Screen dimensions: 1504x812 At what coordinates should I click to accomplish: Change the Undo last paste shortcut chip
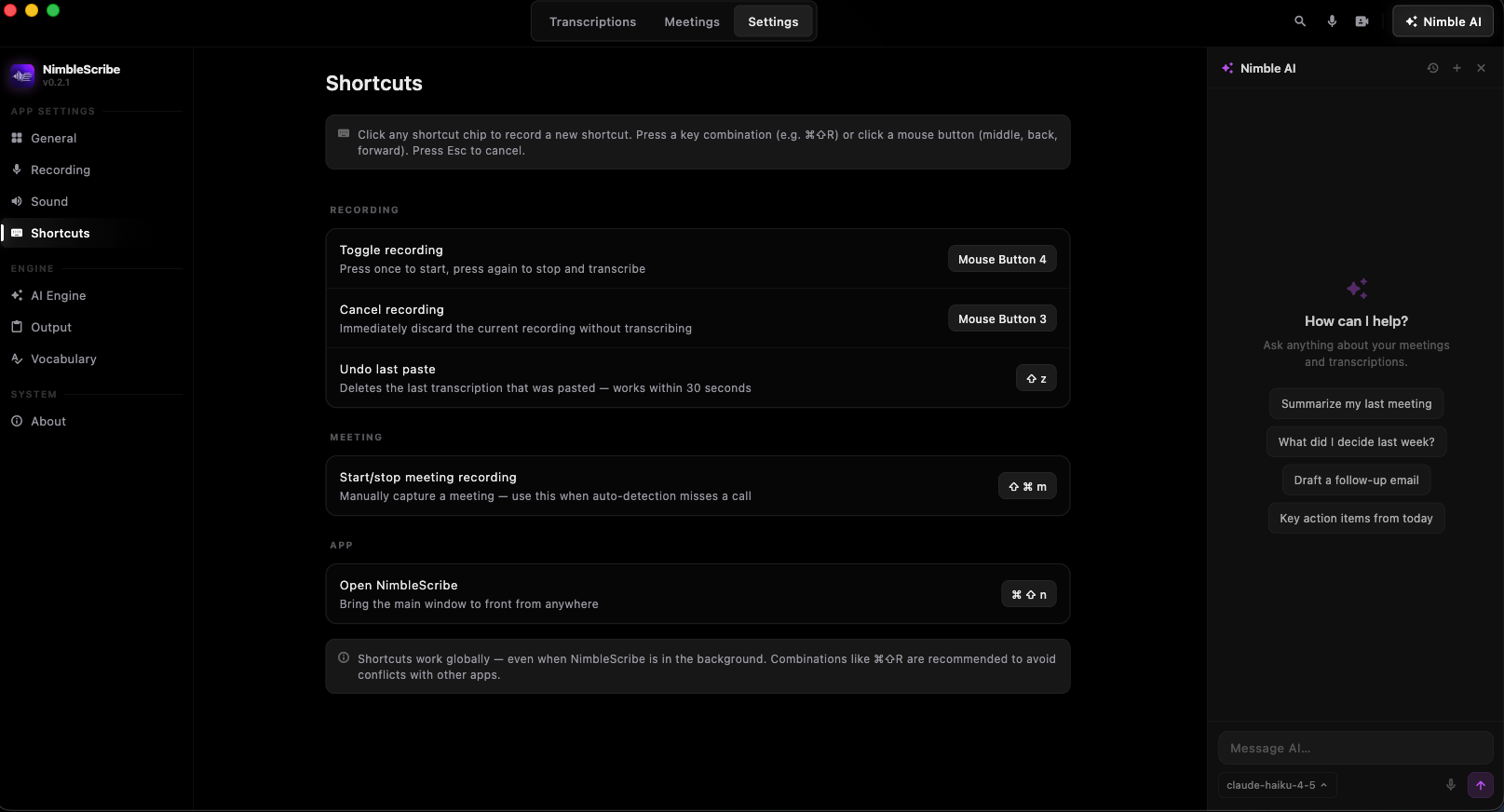point(1037,378)
